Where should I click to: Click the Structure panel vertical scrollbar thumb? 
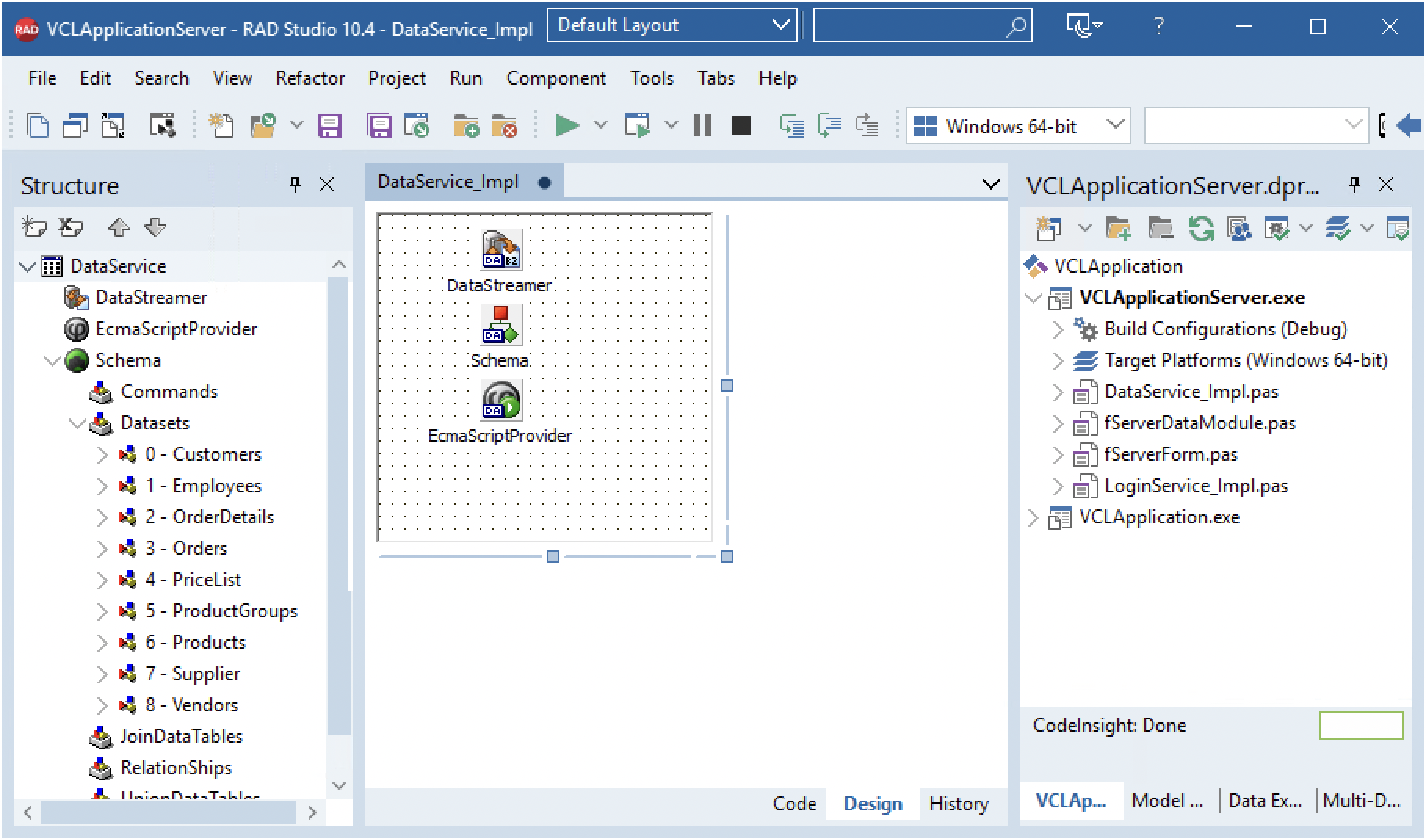[338, 505]
